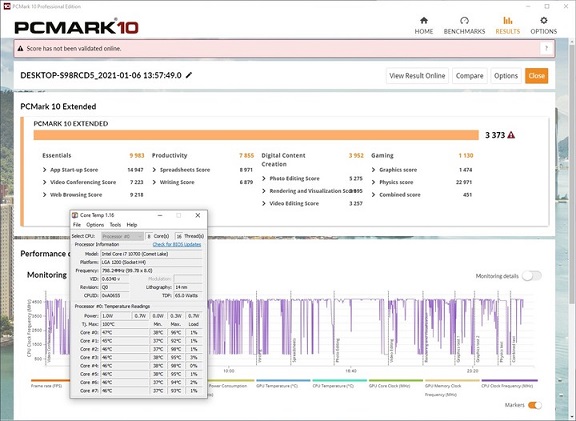Expand Video Conferencing Score

coord(44,182)
